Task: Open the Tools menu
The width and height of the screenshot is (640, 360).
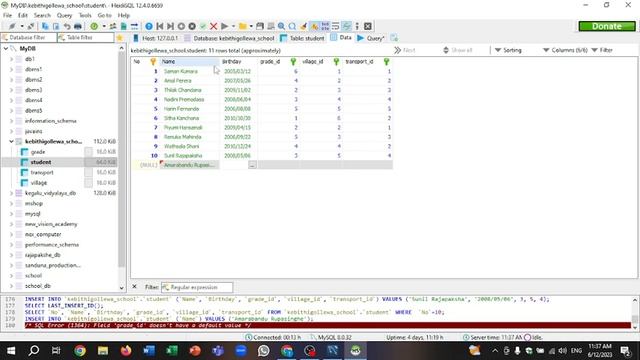Action: click(85, 15)
